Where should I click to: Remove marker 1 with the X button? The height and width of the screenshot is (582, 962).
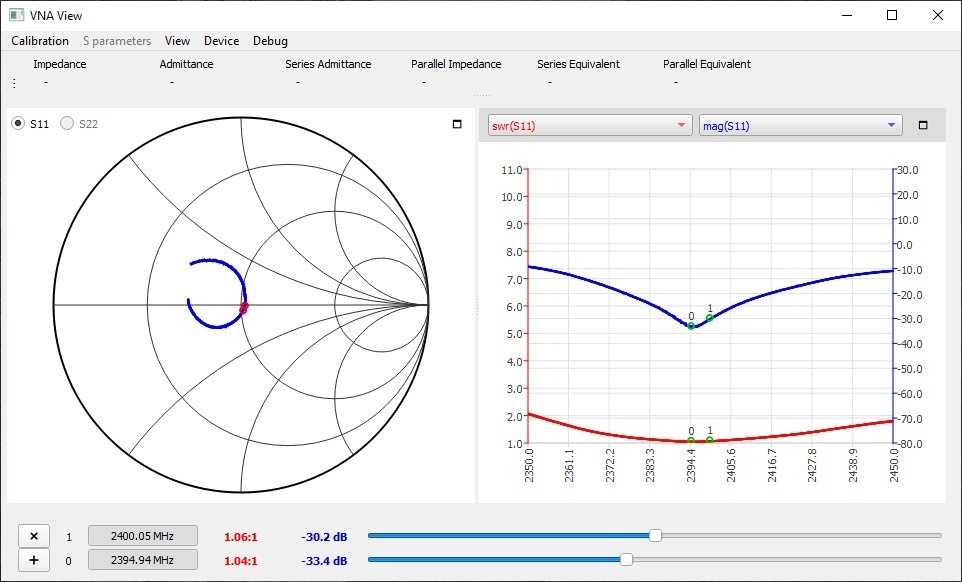tap(34, 536)
